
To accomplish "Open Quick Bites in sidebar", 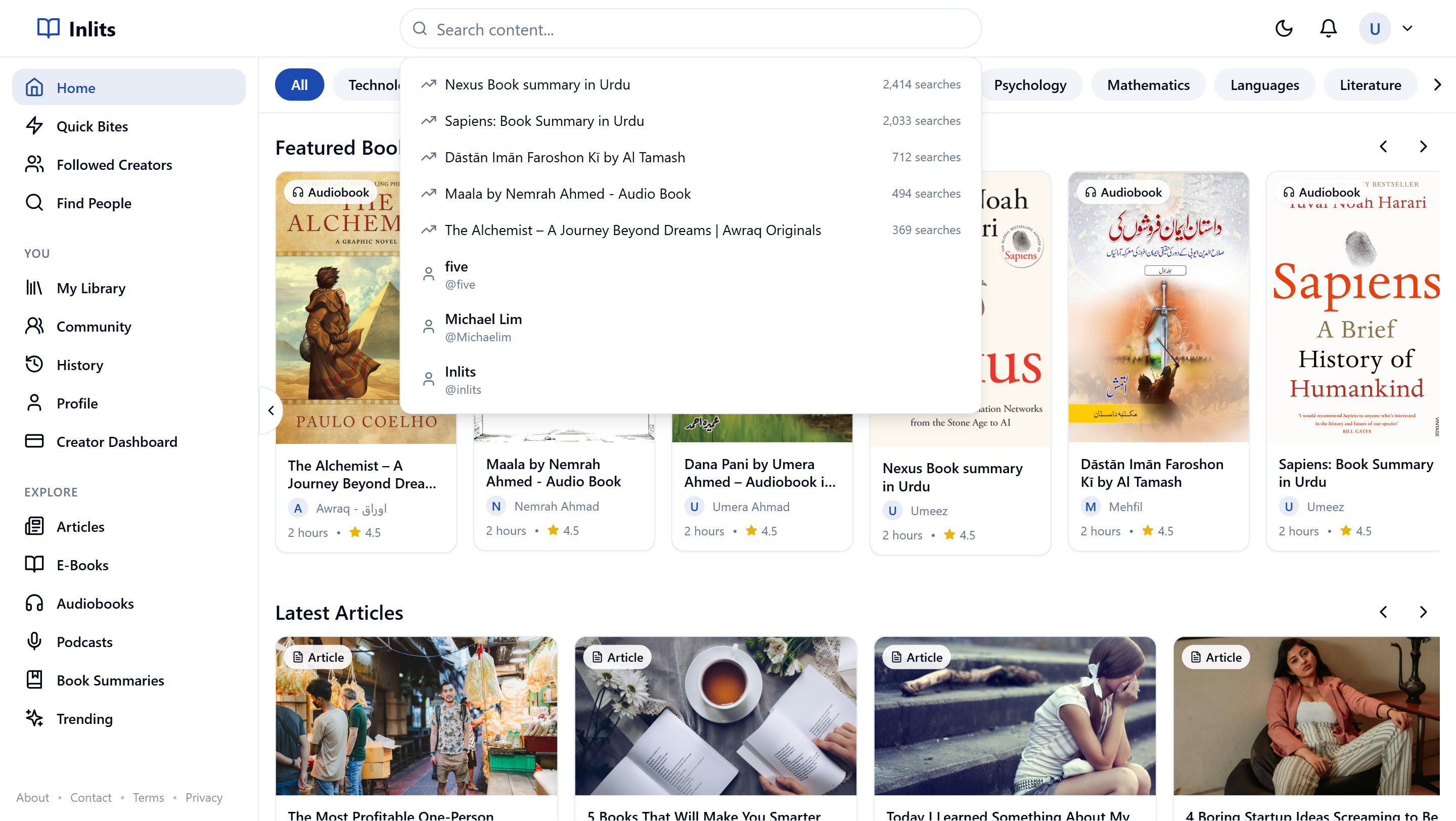I will pos(92,126).
